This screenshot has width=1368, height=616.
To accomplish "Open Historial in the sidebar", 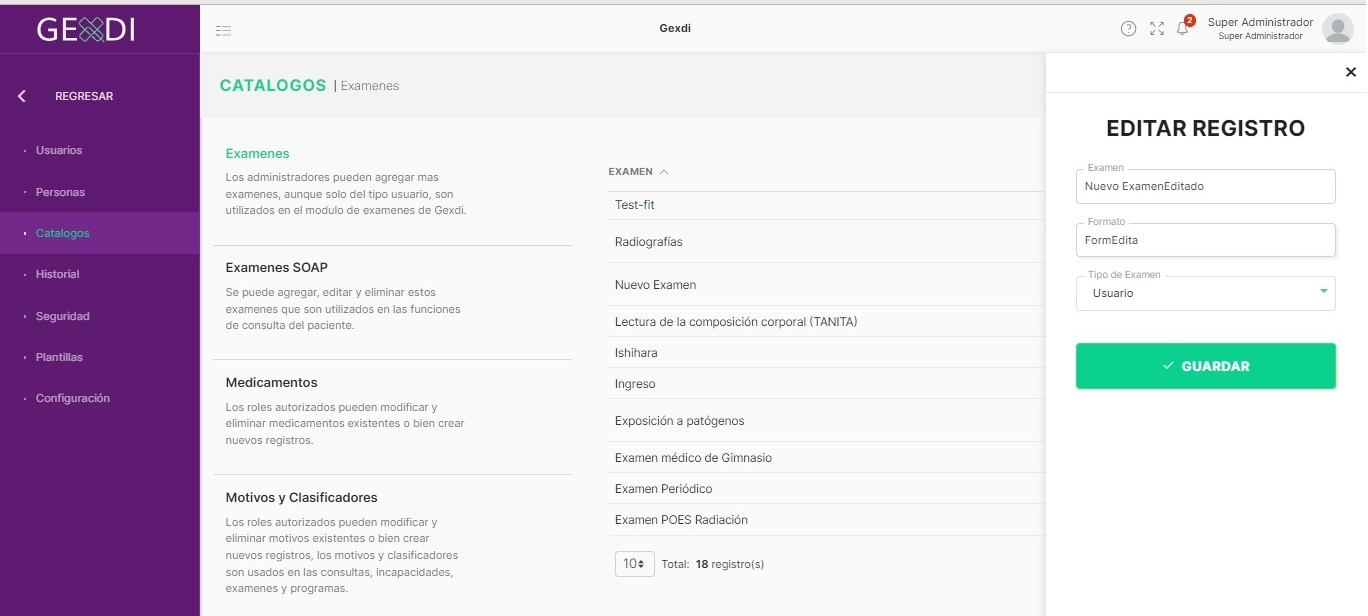I will [x=57, y=274].
